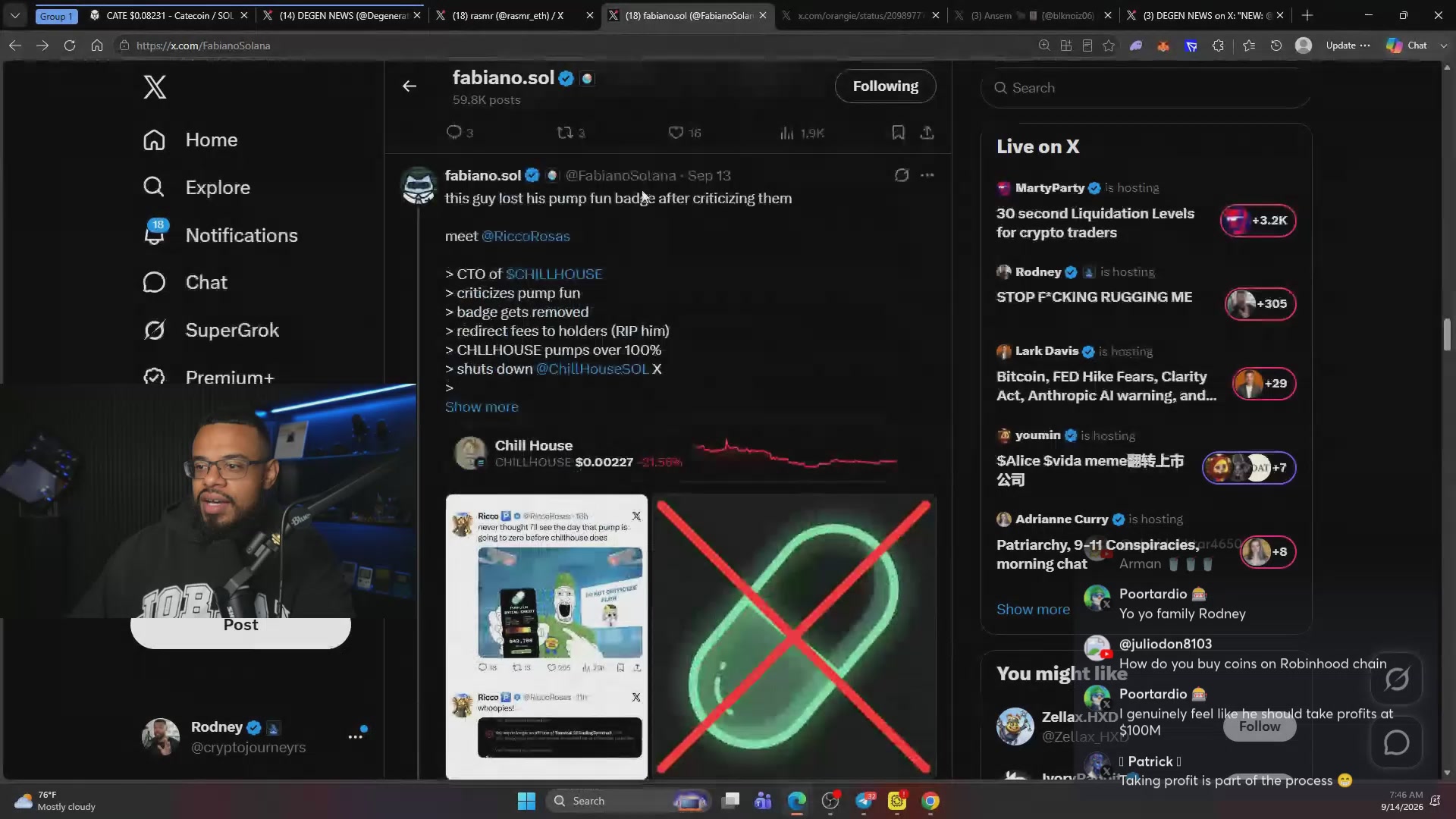Click the Following button for fabiano.sol
This screenshot has width=1456, height=819.
pos(885,86)
